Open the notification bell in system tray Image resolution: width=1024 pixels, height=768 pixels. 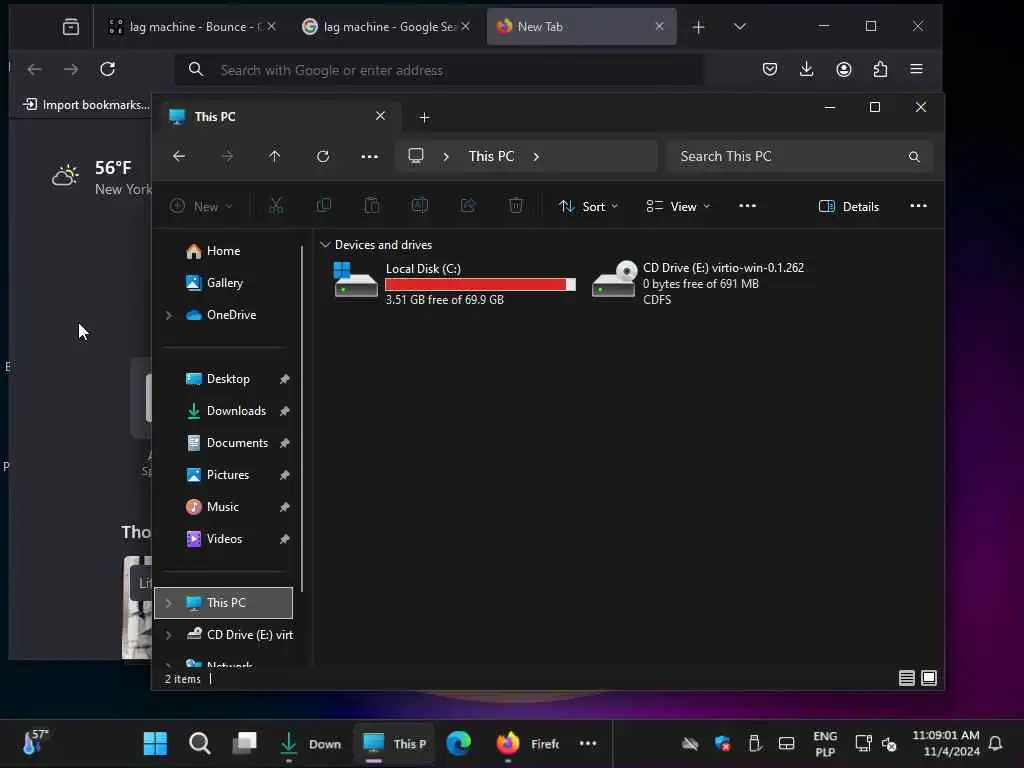click(x=995, y=743)
